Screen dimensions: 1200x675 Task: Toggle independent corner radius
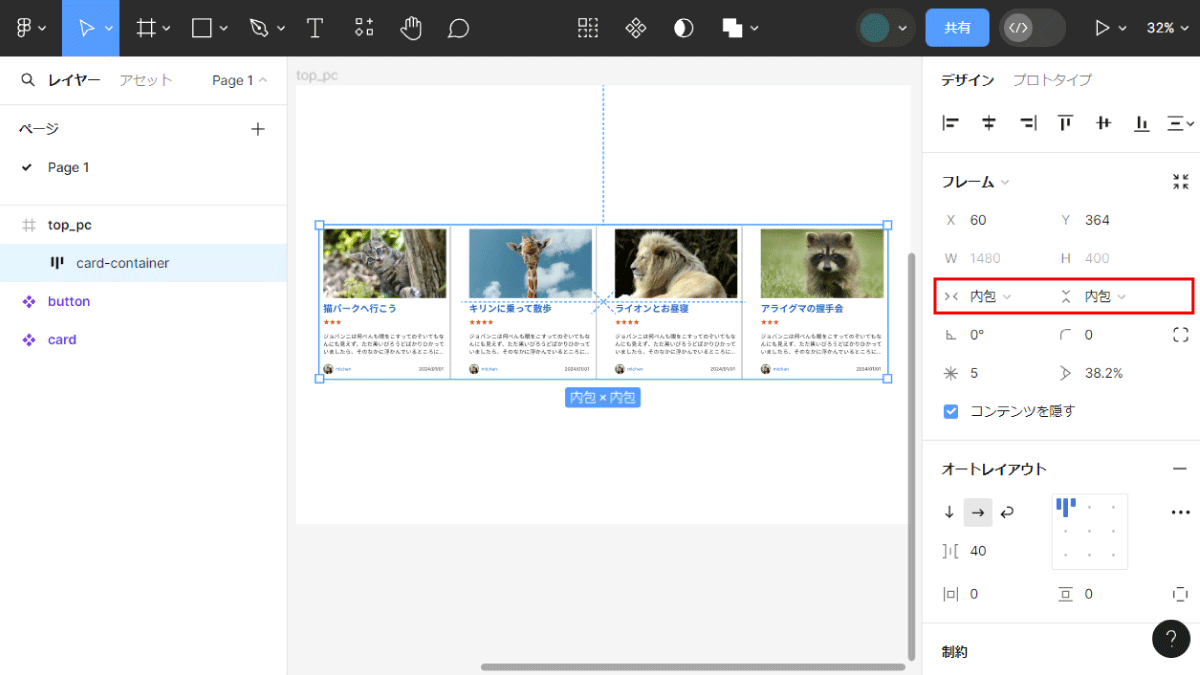point(1181,335)
